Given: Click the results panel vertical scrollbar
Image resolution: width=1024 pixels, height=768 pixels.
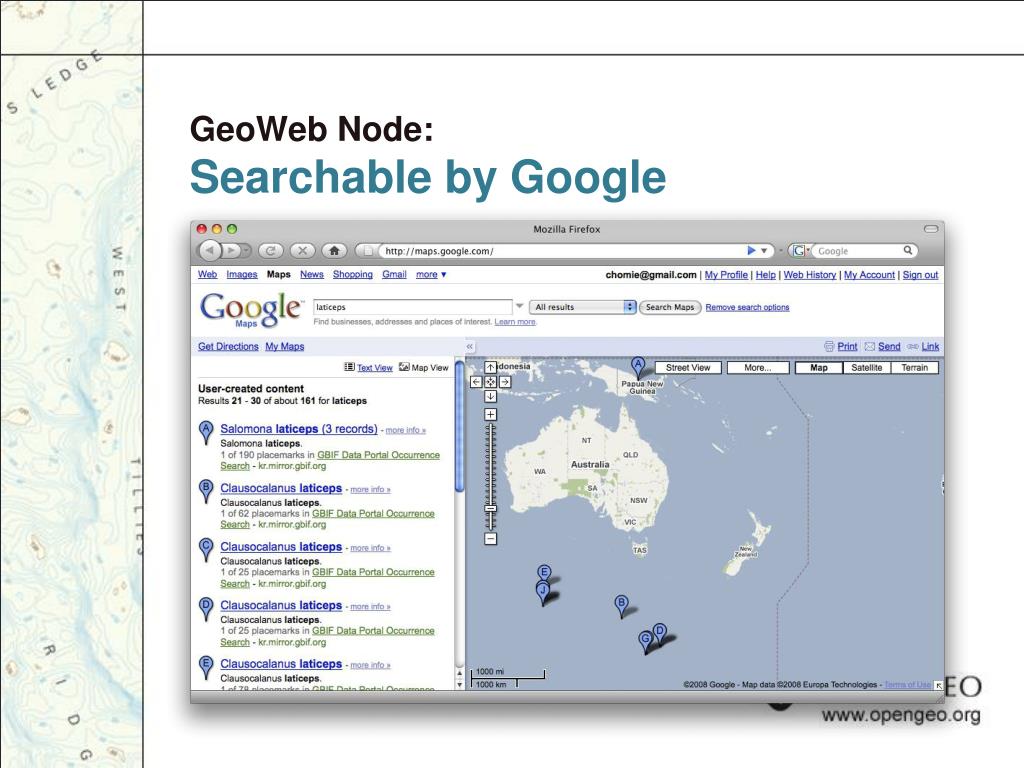Looking at the screenshot, I should coord(459,426).
